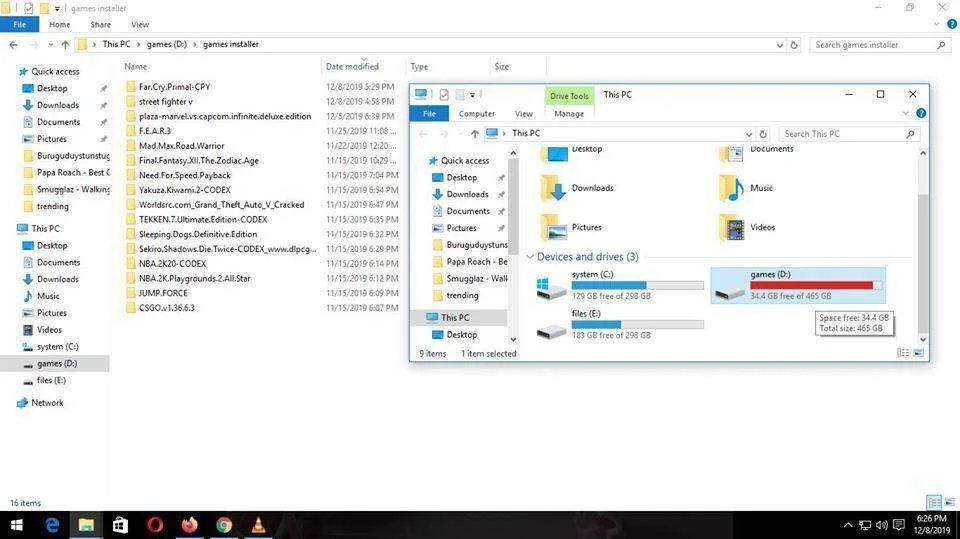Select the TEKKEN.7.Ultimate.Edition-CODEX folder
The width and height of the screenshot is (960, 539).
coord(203,219)
